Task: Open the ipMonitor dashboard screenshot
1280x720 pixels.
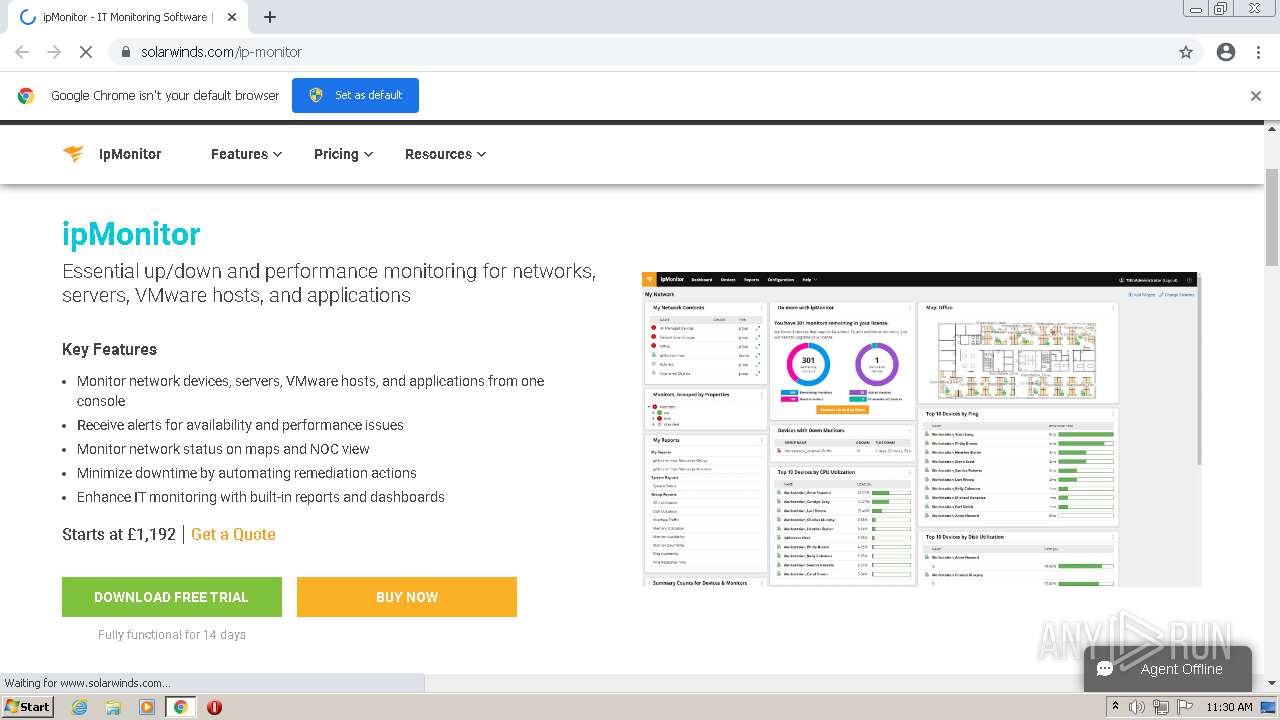Action: (921, 429)
